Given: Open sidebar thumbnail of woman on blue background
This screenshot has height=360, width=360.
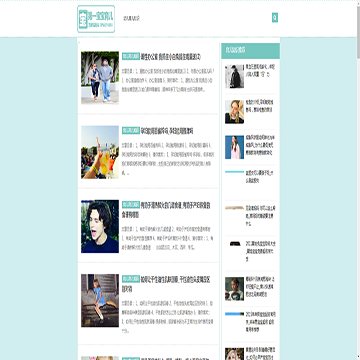Looking at the screenshot, I should pos(234,147).
